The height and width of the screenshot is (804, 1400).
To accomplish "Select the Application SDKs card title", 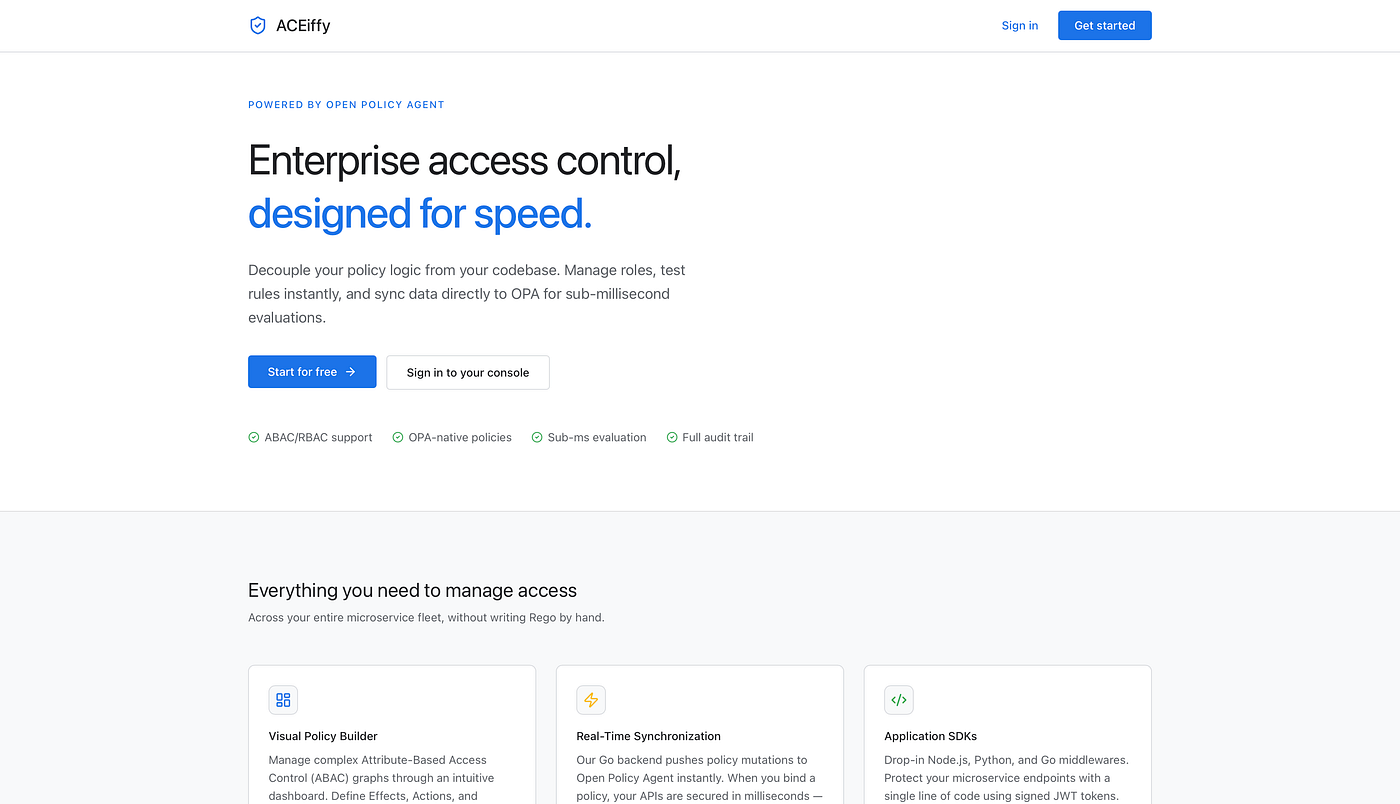I will point(931,736).
